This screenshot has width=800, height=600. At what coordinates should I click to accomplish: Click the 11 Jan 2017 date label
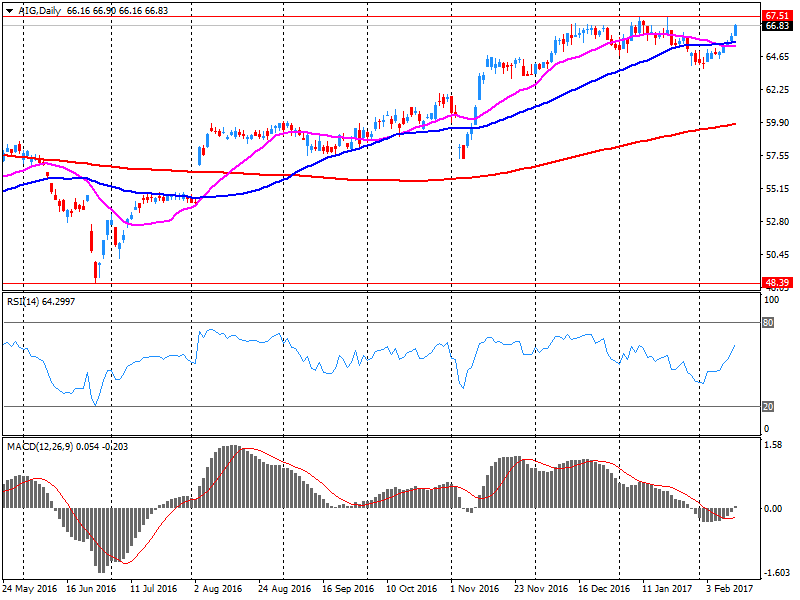pyautogui.click(x=667, y=588)
